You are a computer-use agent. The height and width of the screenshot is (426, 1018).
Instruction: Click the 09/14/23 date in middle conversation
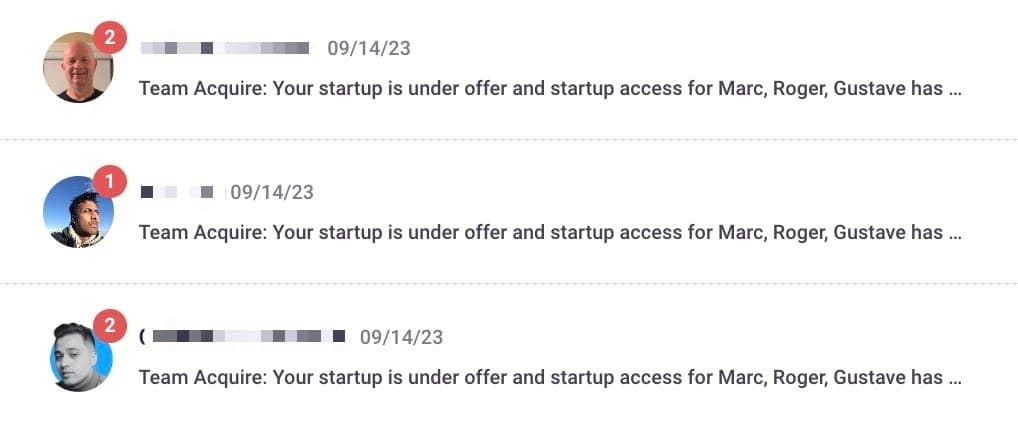[272, 192]
